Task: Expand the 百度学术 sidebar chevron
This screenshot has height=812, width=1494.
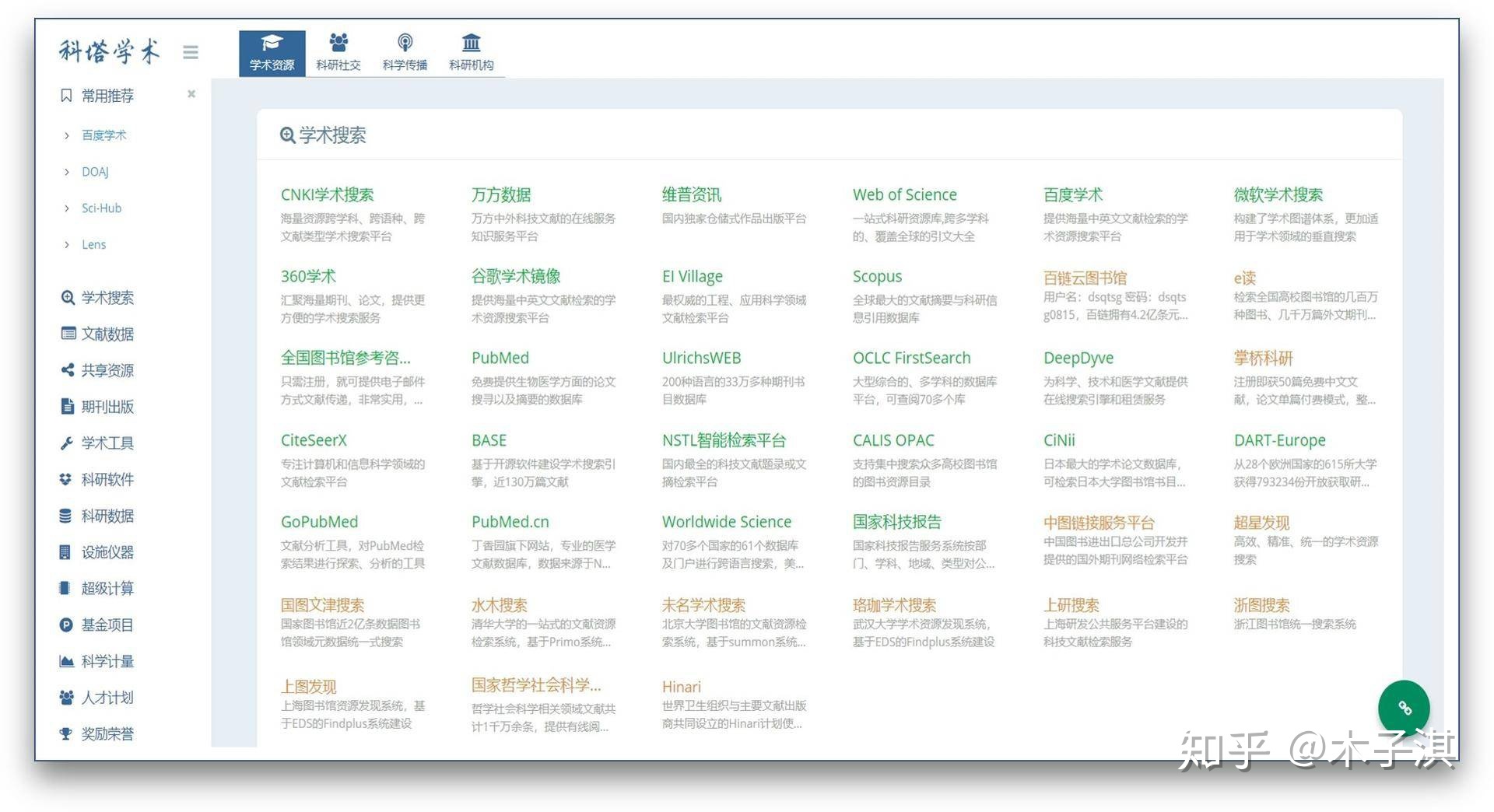Action: (67, 135)
